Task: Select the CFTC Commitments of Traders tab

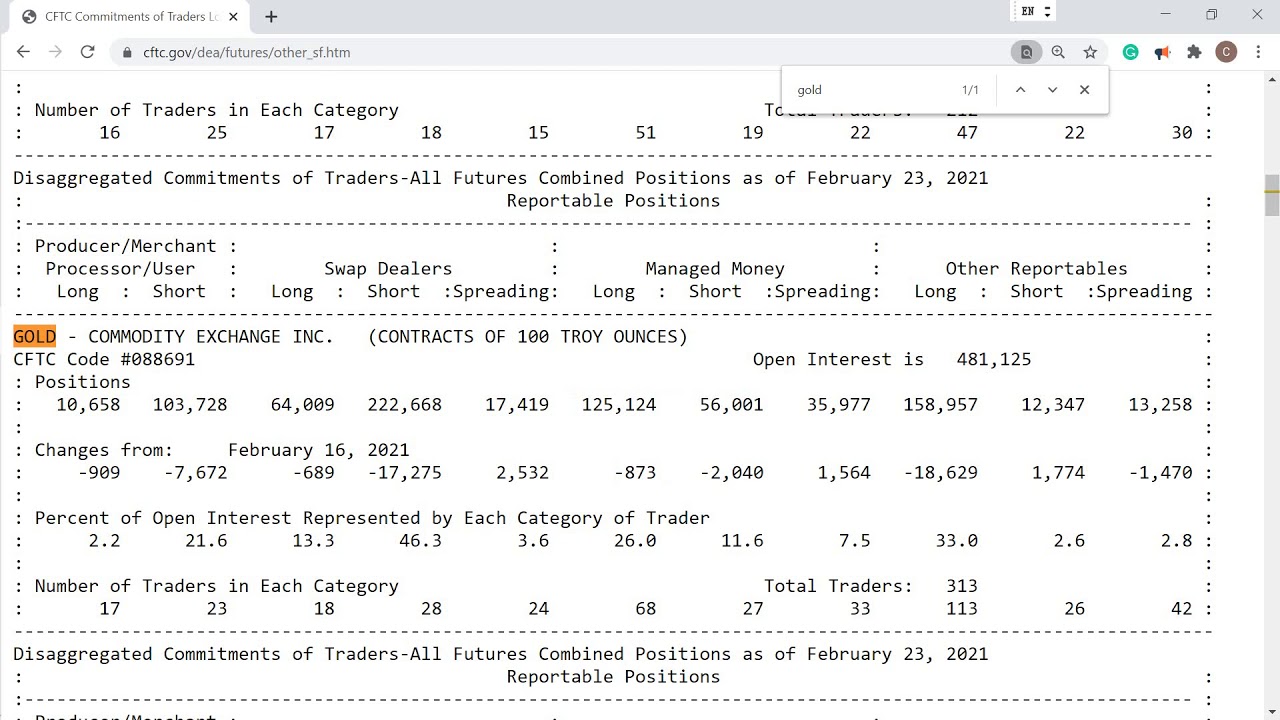Action: [130, 16]
